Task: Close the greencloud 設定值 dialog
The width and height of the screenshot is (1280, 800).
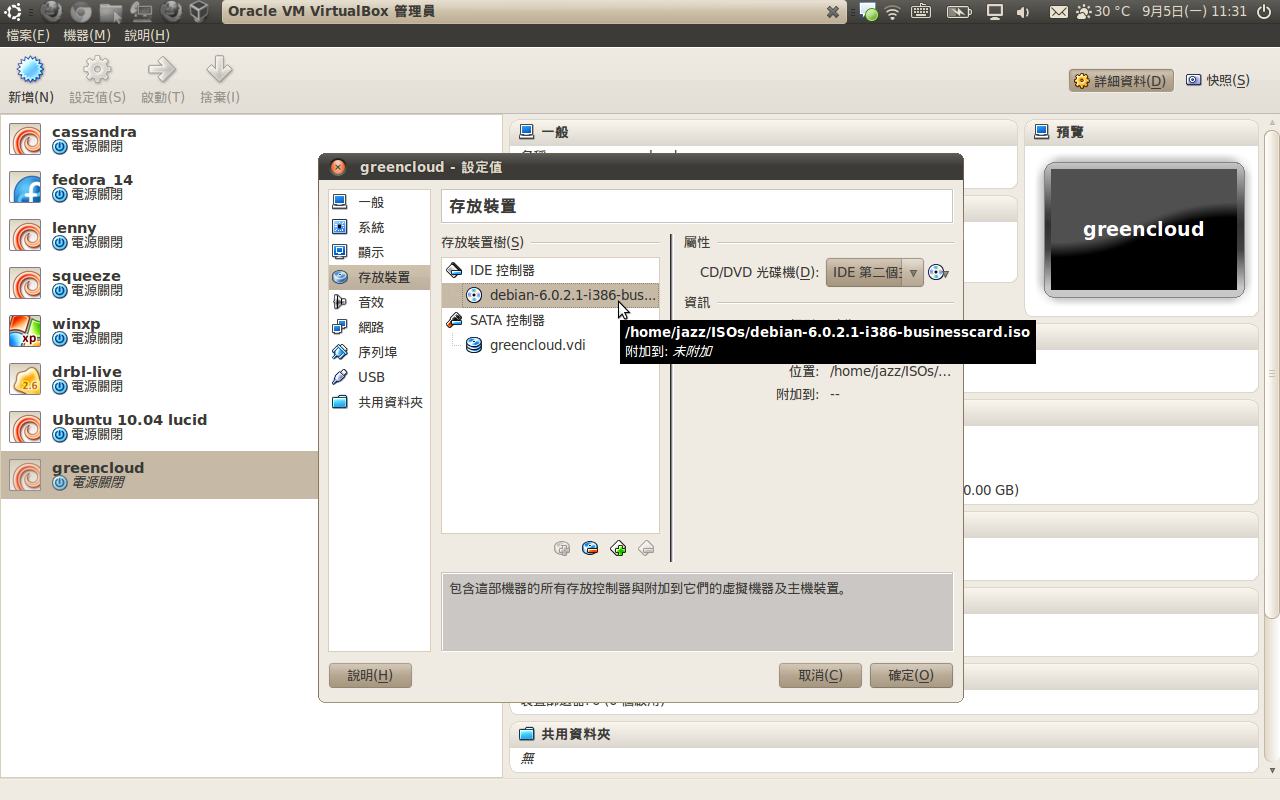Action: pos(338,167)
